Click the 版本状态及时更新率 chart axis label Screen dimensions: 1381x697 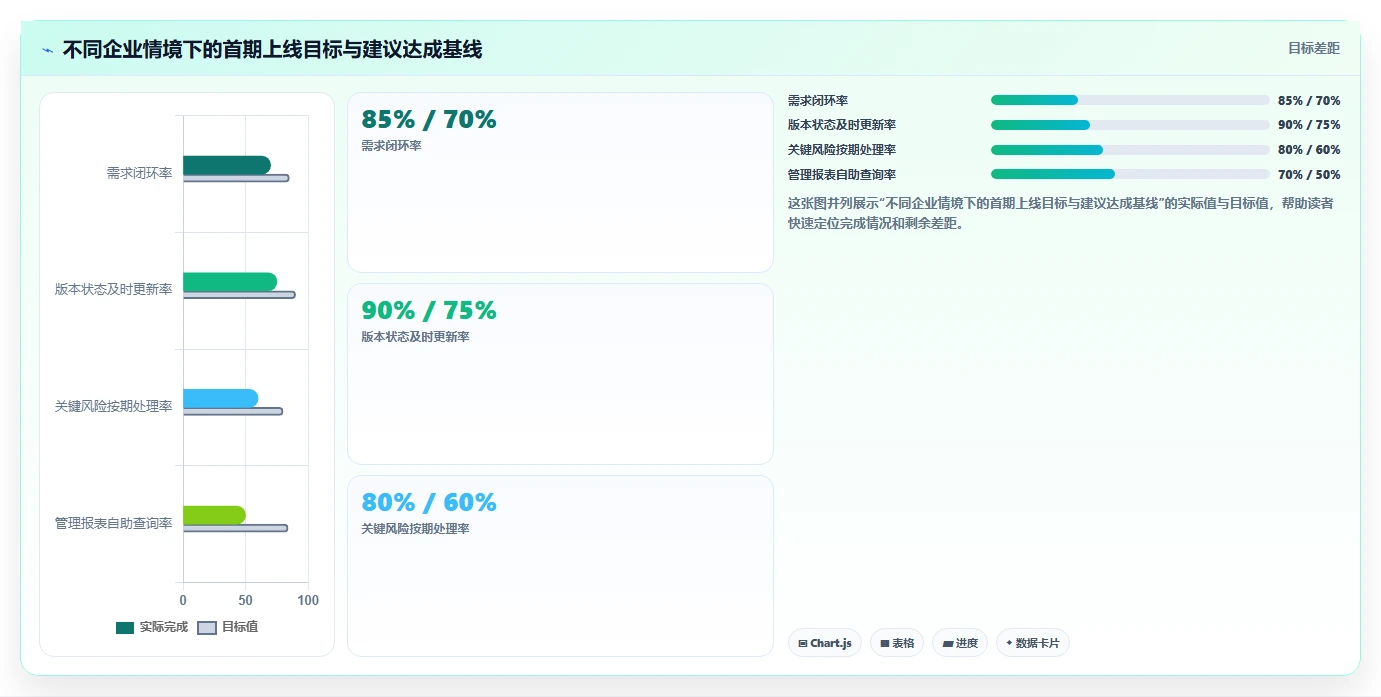(x=113, y=290)
